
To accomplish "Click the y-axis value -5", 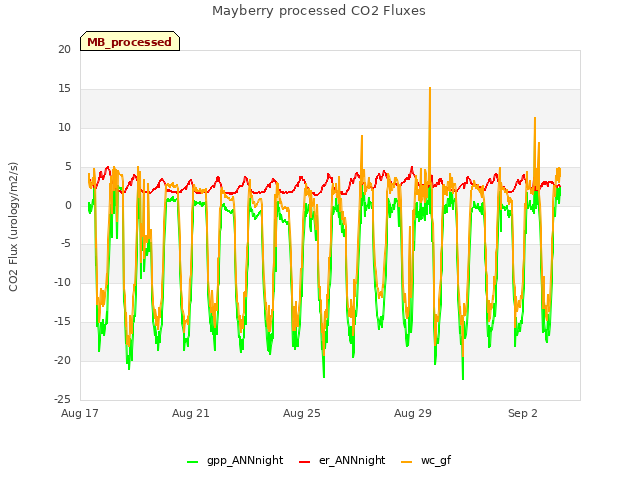I will pos(65,244).
